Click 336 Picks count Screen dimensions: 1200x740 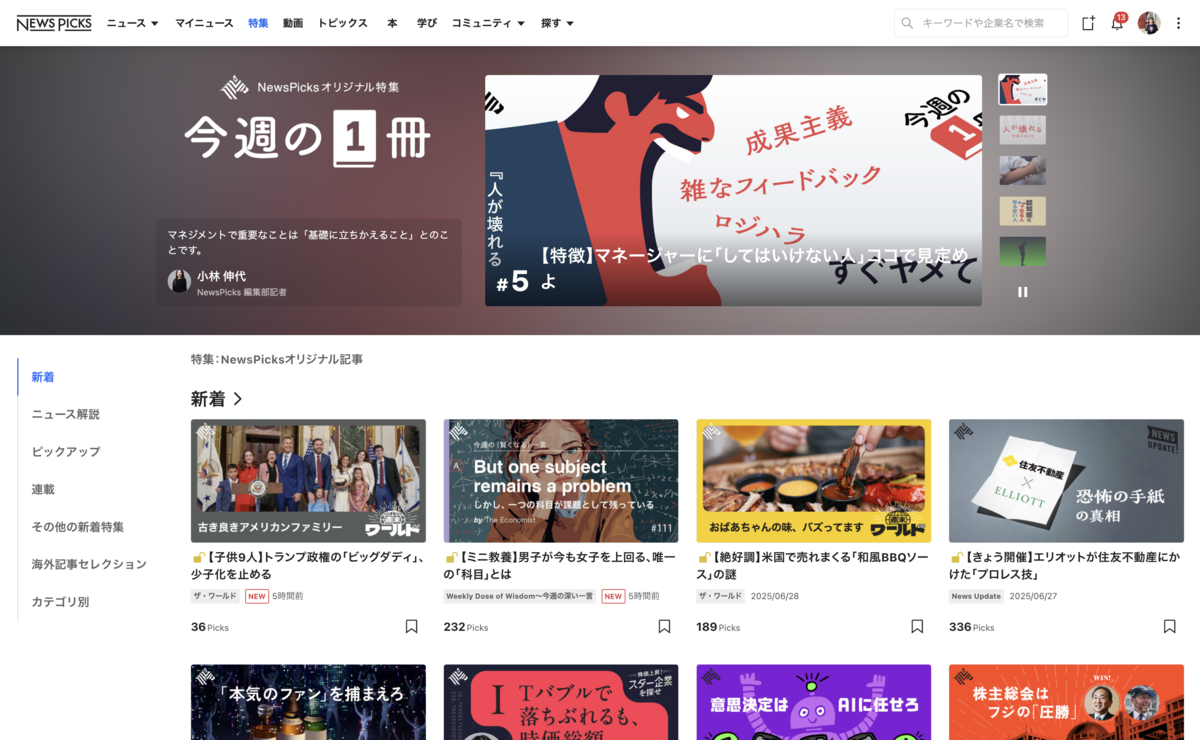(971, 627)
